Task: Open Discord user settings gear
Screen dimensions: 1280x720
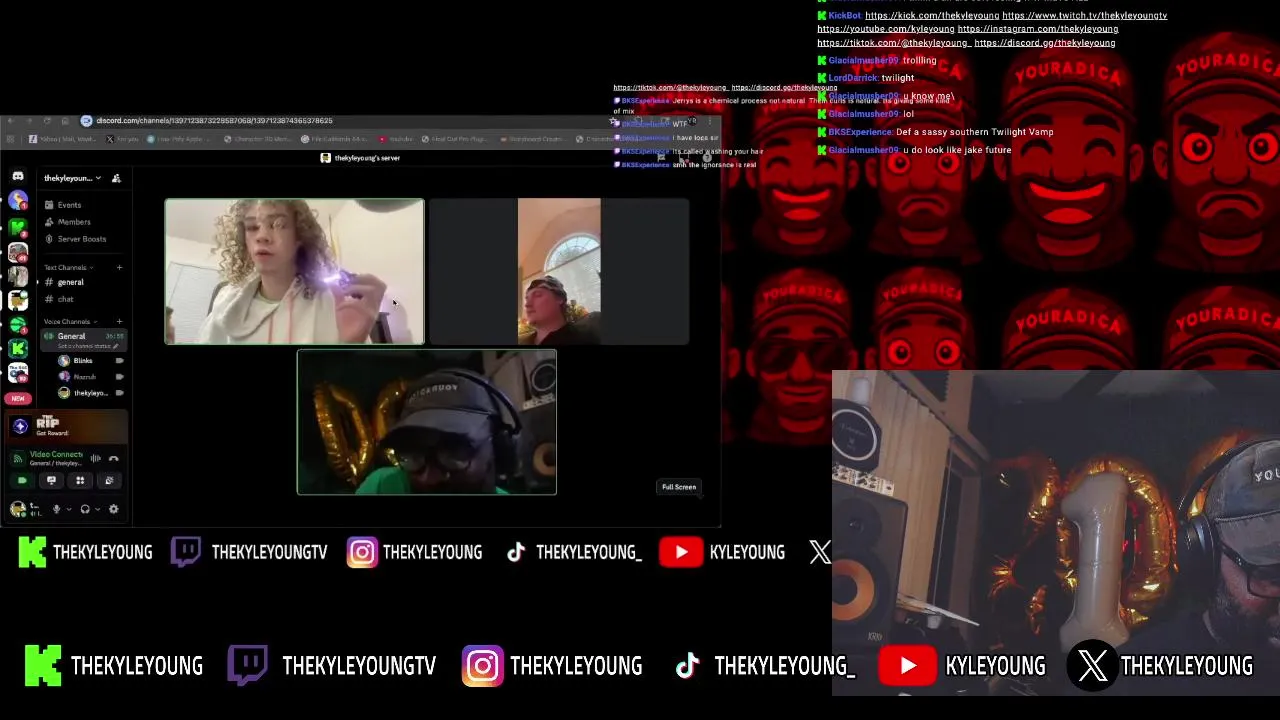Action: click(x=113, y=509)
